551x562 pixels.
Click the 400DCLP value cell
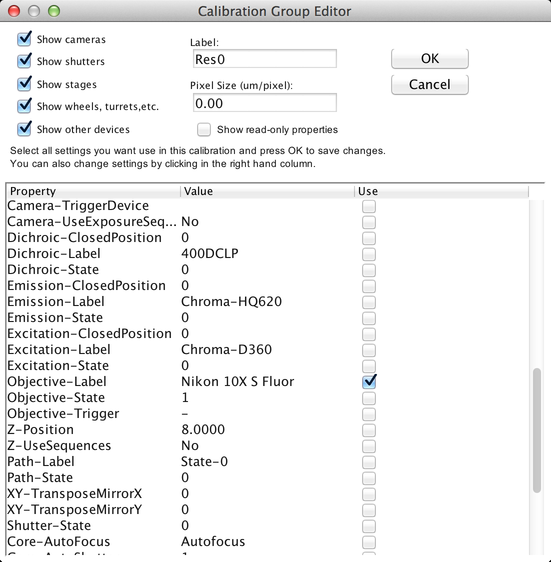coord(267,254)
